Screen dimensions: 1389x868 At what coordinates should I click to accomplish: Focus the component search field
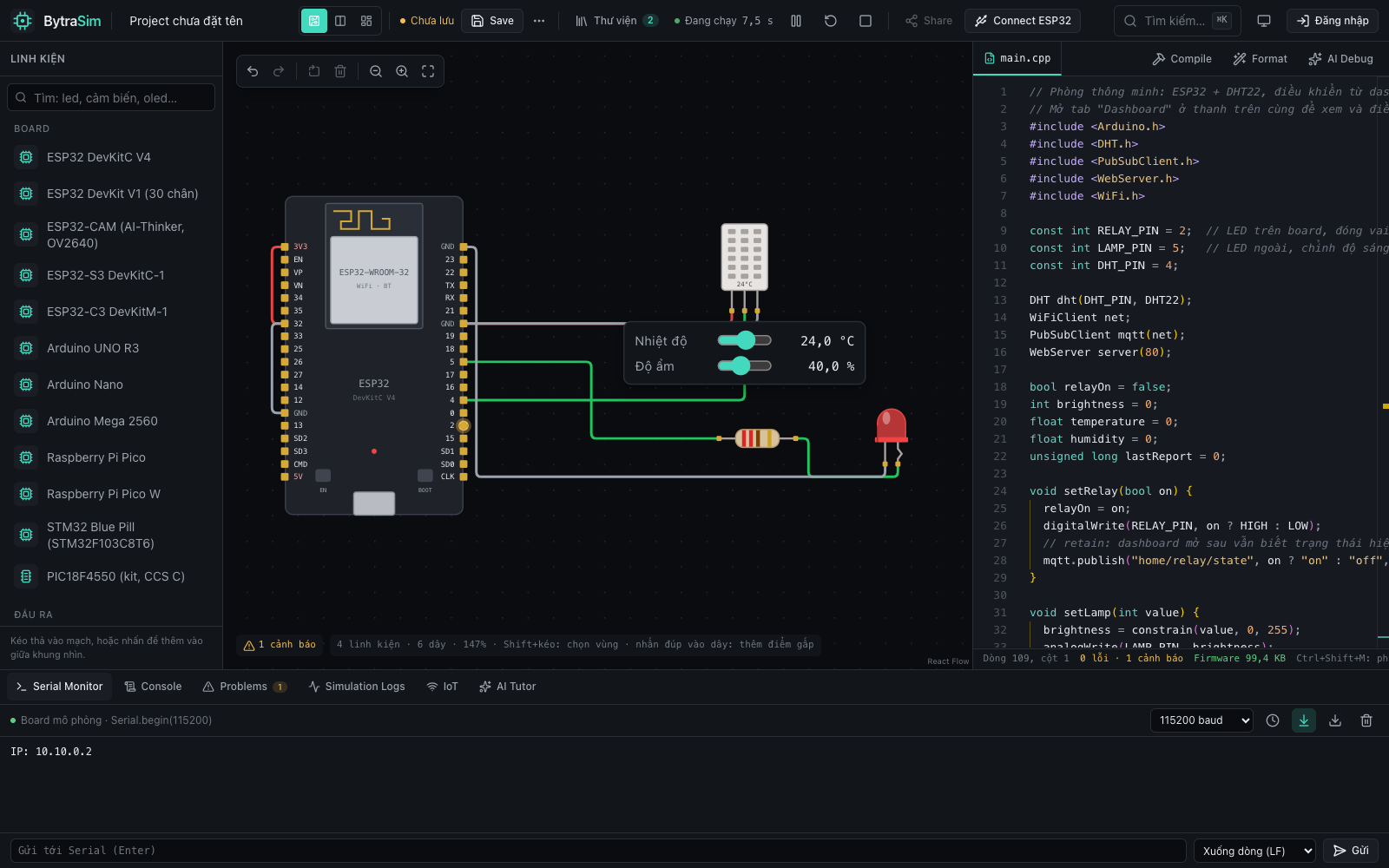tap(111, 97)
